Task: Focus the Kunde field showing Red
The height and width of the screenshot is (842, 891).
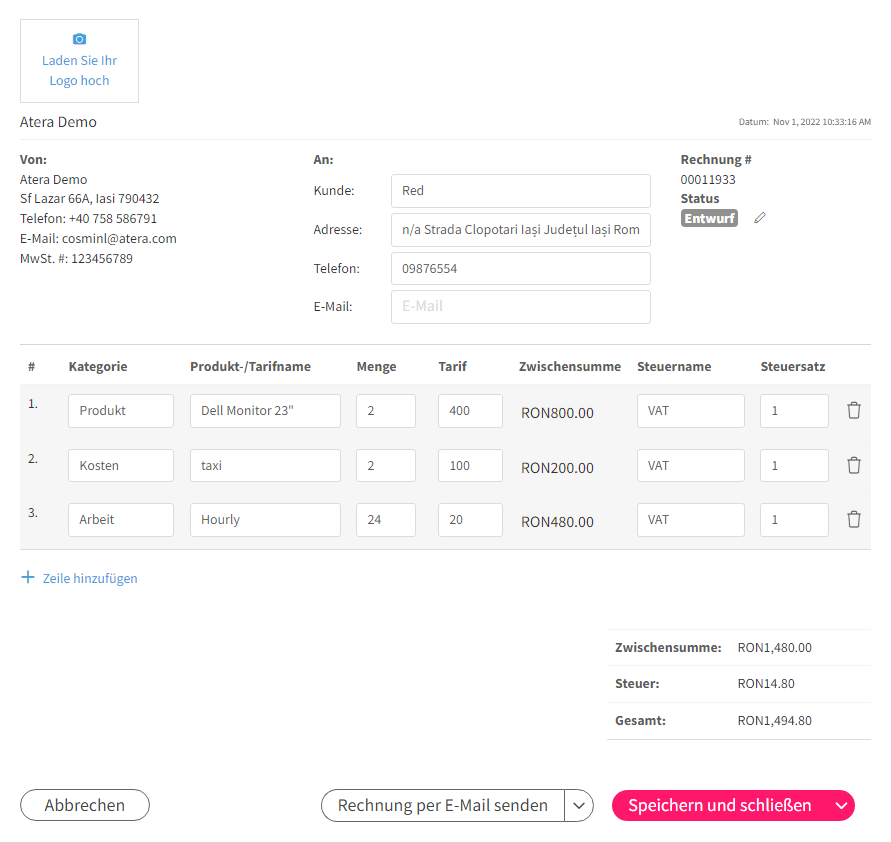Action: pos(521,191)
